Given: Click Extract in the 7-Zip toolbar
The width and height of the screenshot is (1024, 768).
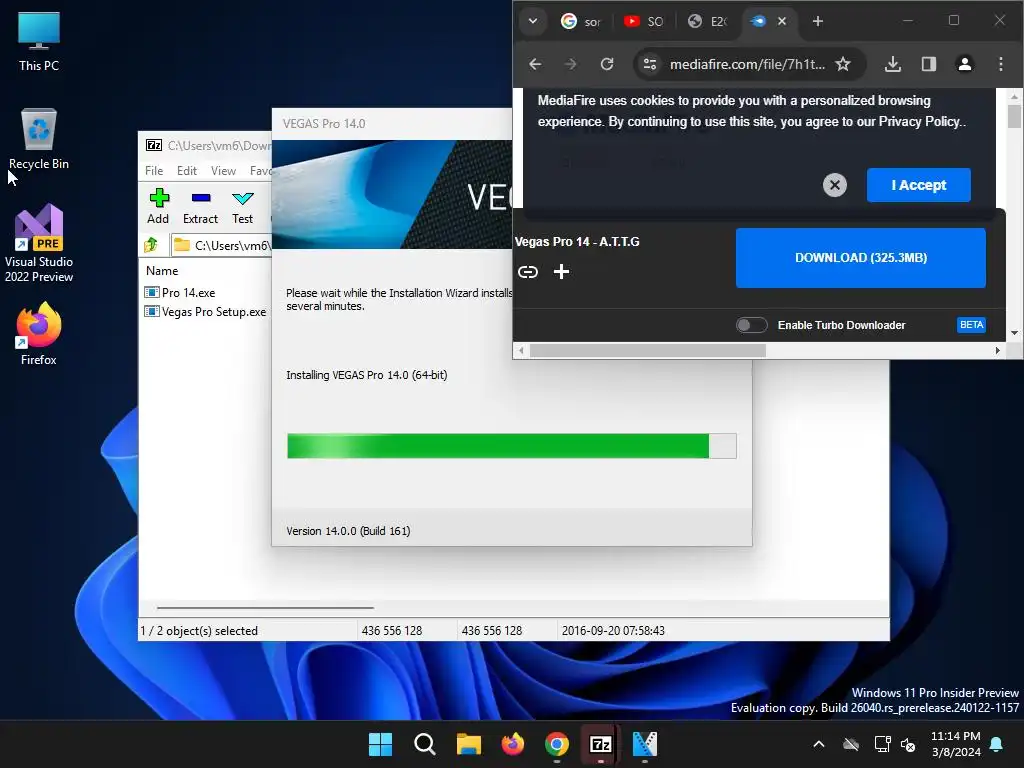Looking at the screenshot, I should point(200,206).
